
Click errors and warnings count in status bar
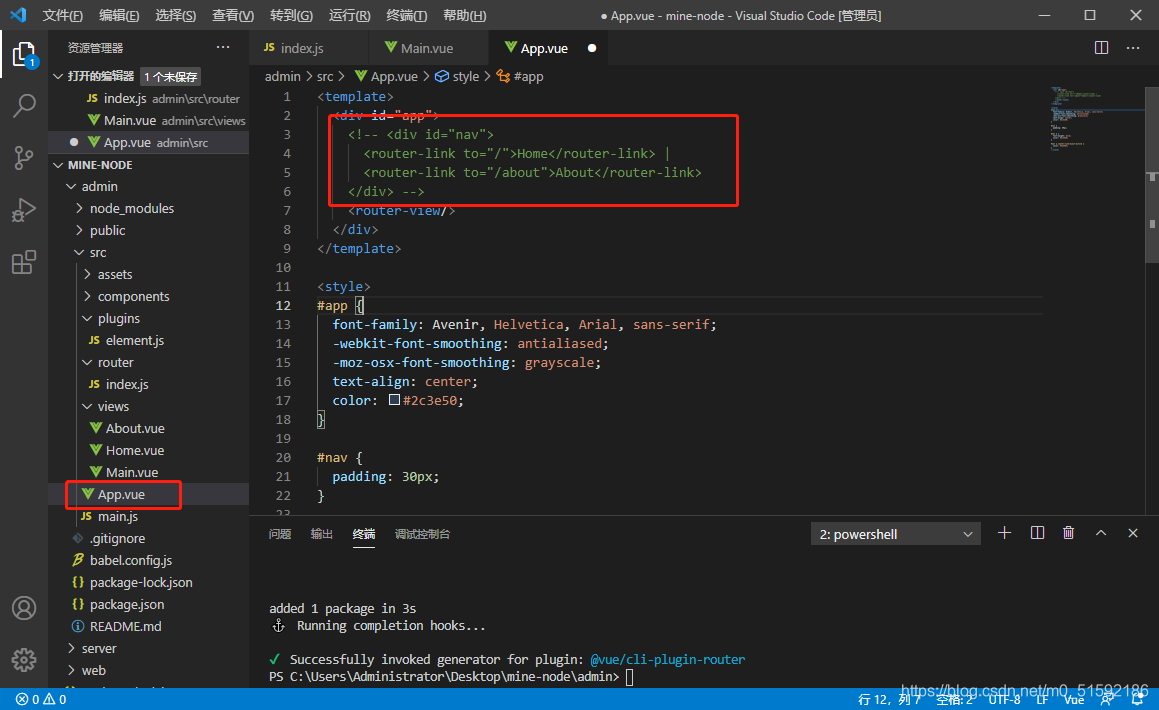[x=41, y=700]
